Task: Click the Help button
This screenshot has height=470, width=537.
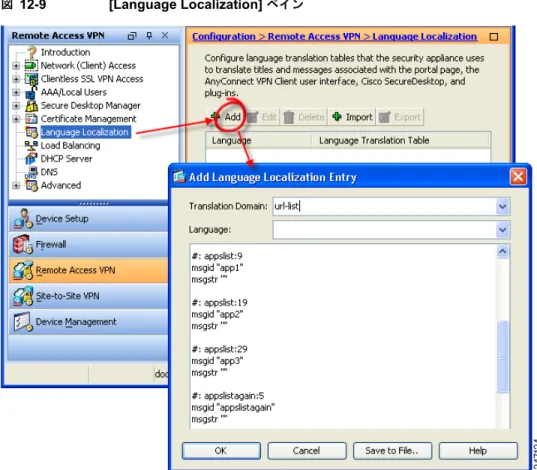Action: click(x=478, y=450)
